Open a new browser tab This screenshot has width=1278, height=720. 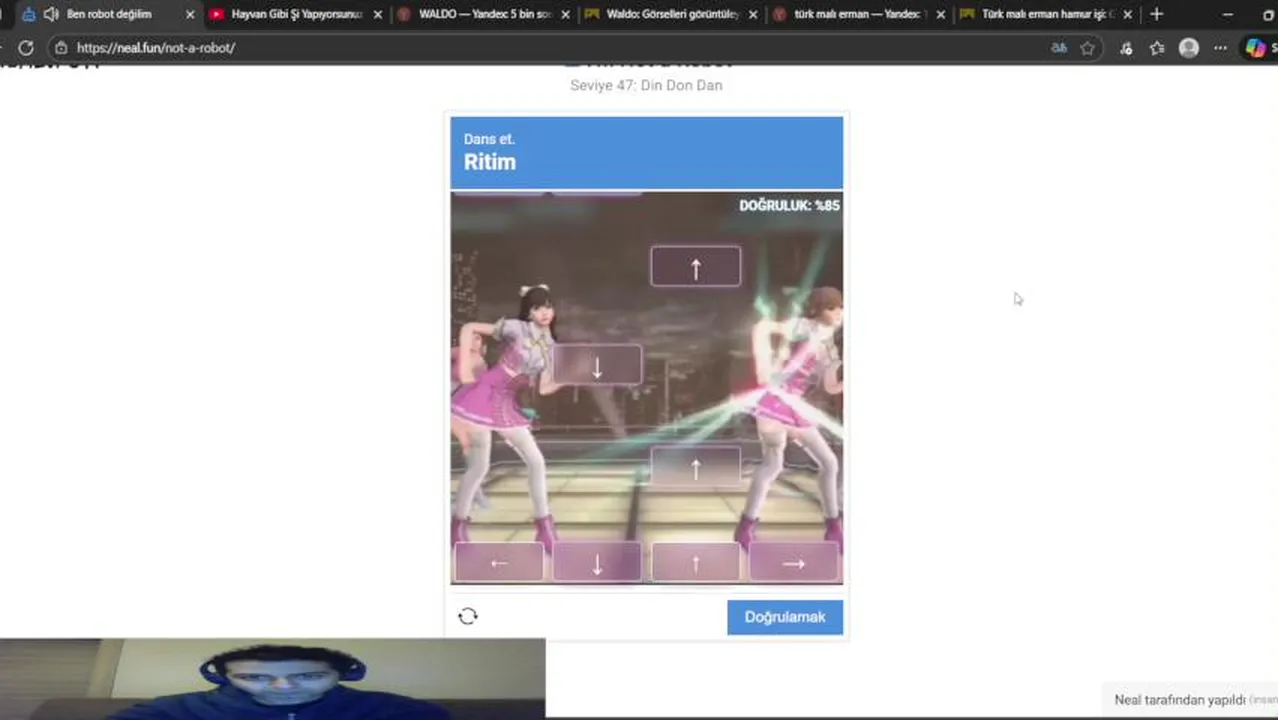[1157, 14]
